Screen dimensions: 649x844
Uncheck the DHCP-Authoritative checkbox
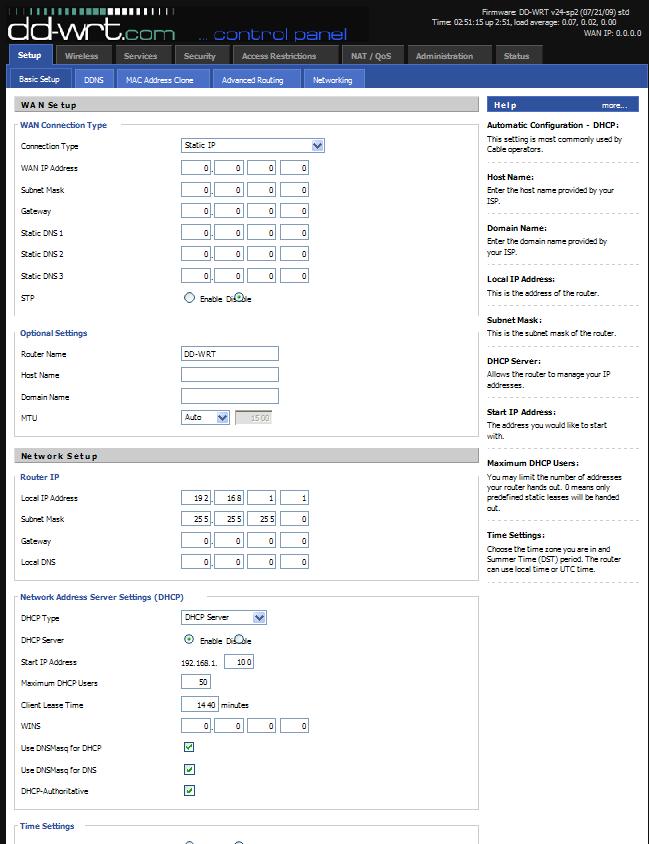[x=189, y=790]
